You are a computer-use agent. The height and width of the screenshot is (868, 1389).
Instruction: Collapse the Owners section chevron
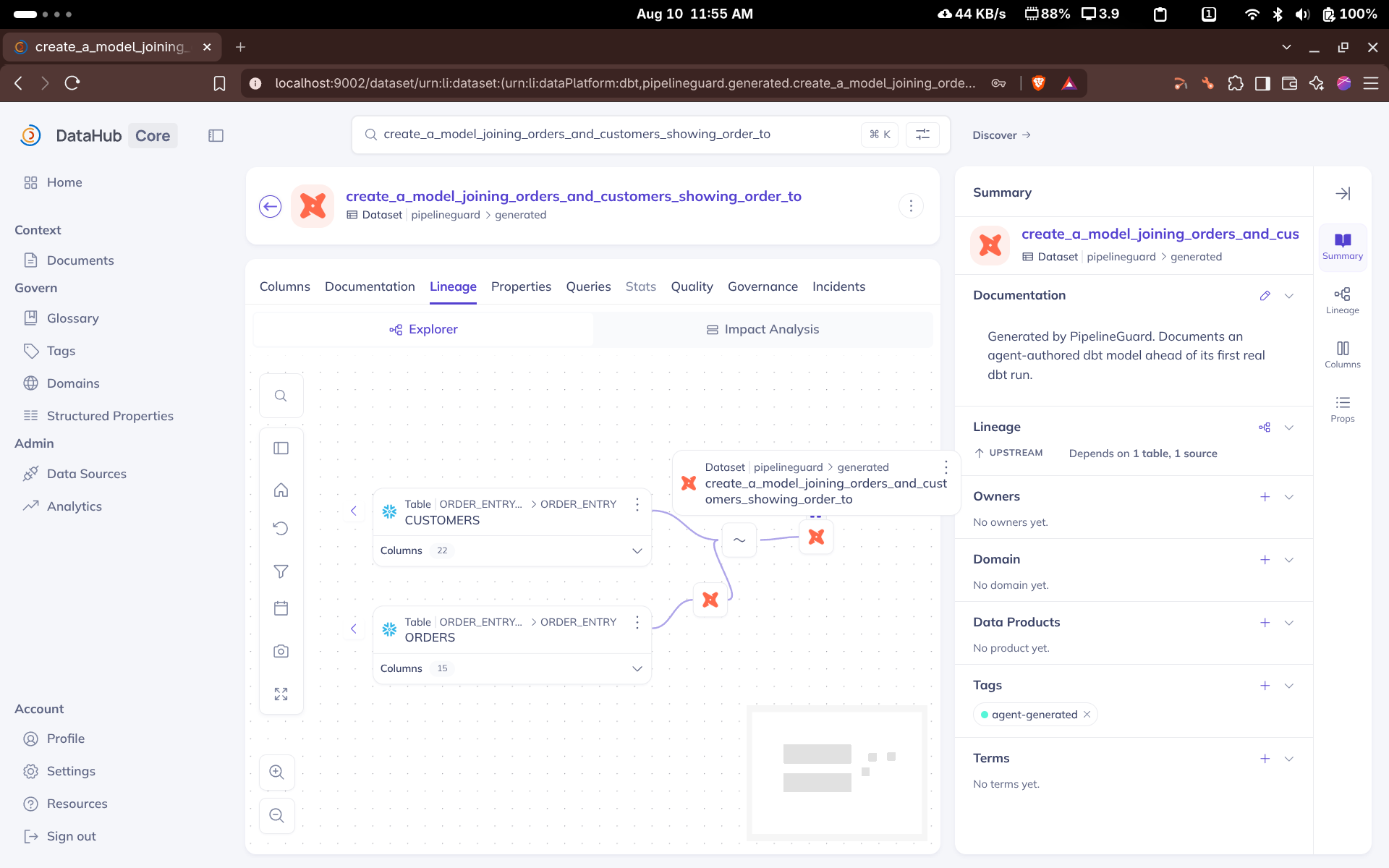click(x=1288, y=497)
